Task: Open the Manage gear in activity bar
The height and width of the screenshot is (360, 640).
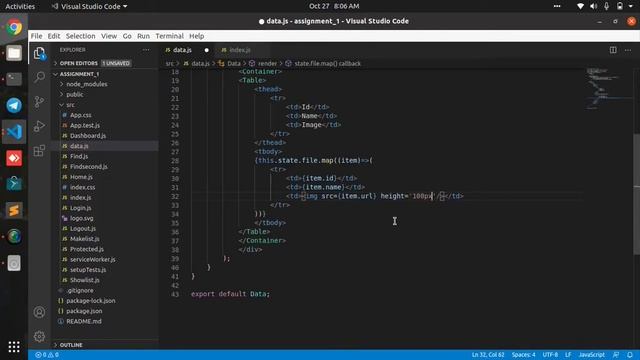Action: coord(39,336)
